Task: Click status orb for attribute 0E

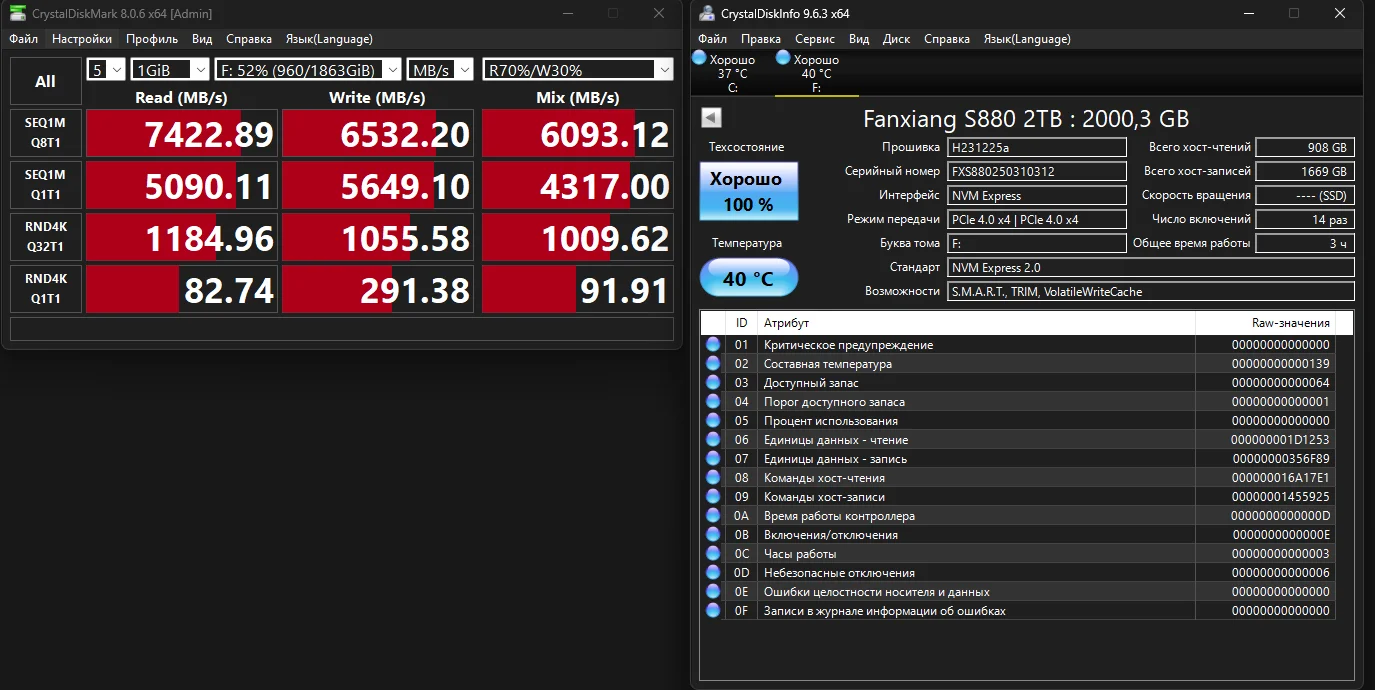Action: (713, 591)
